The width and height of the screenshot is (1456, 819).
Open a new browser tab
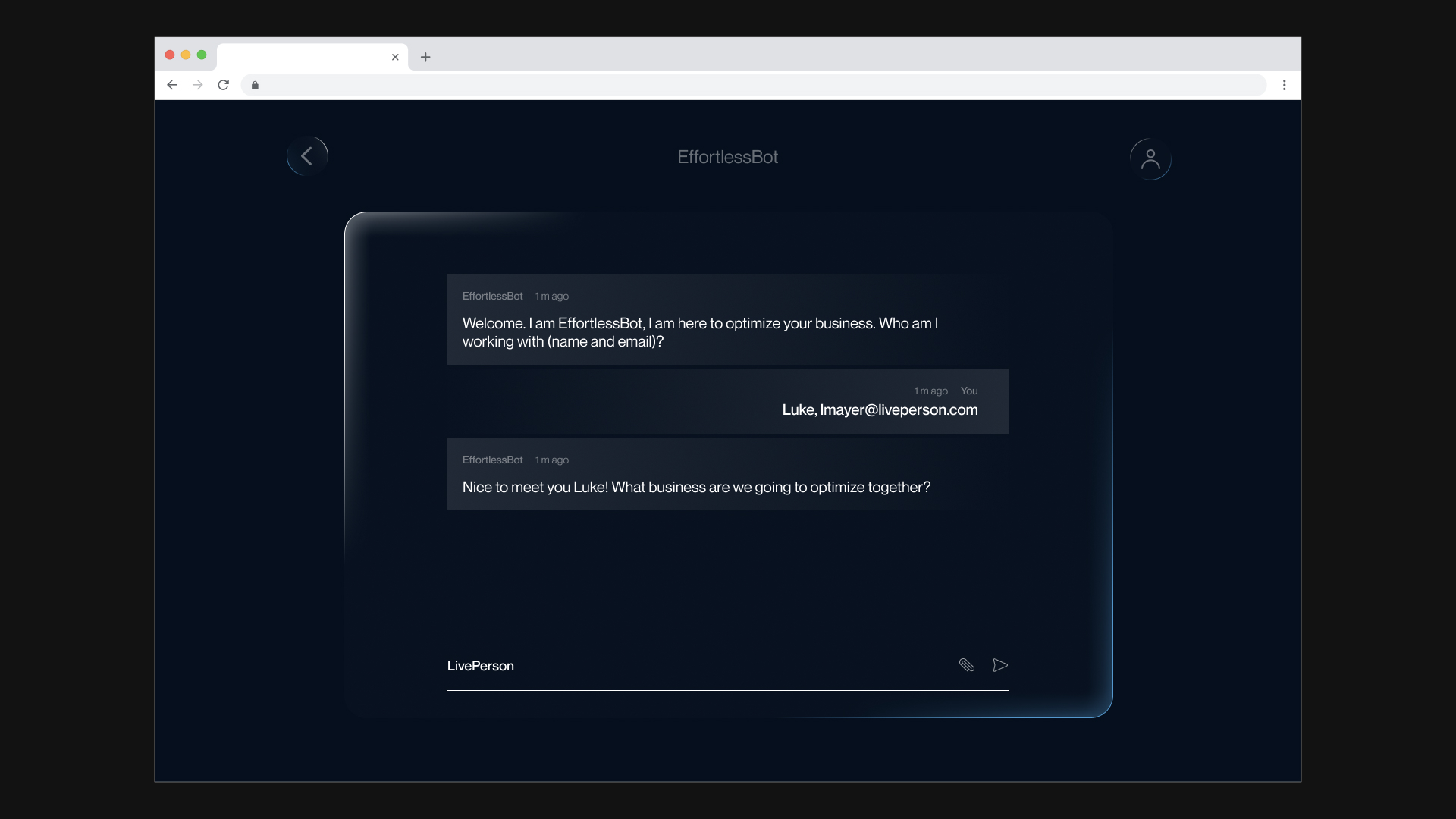(425, 57)
